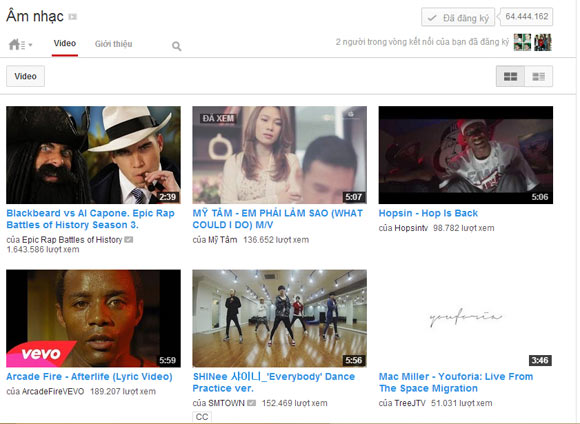Image resolution: width=580 pixels, height=424 pixels.
Task: Open the Video tab
Action: click(65, 44)
